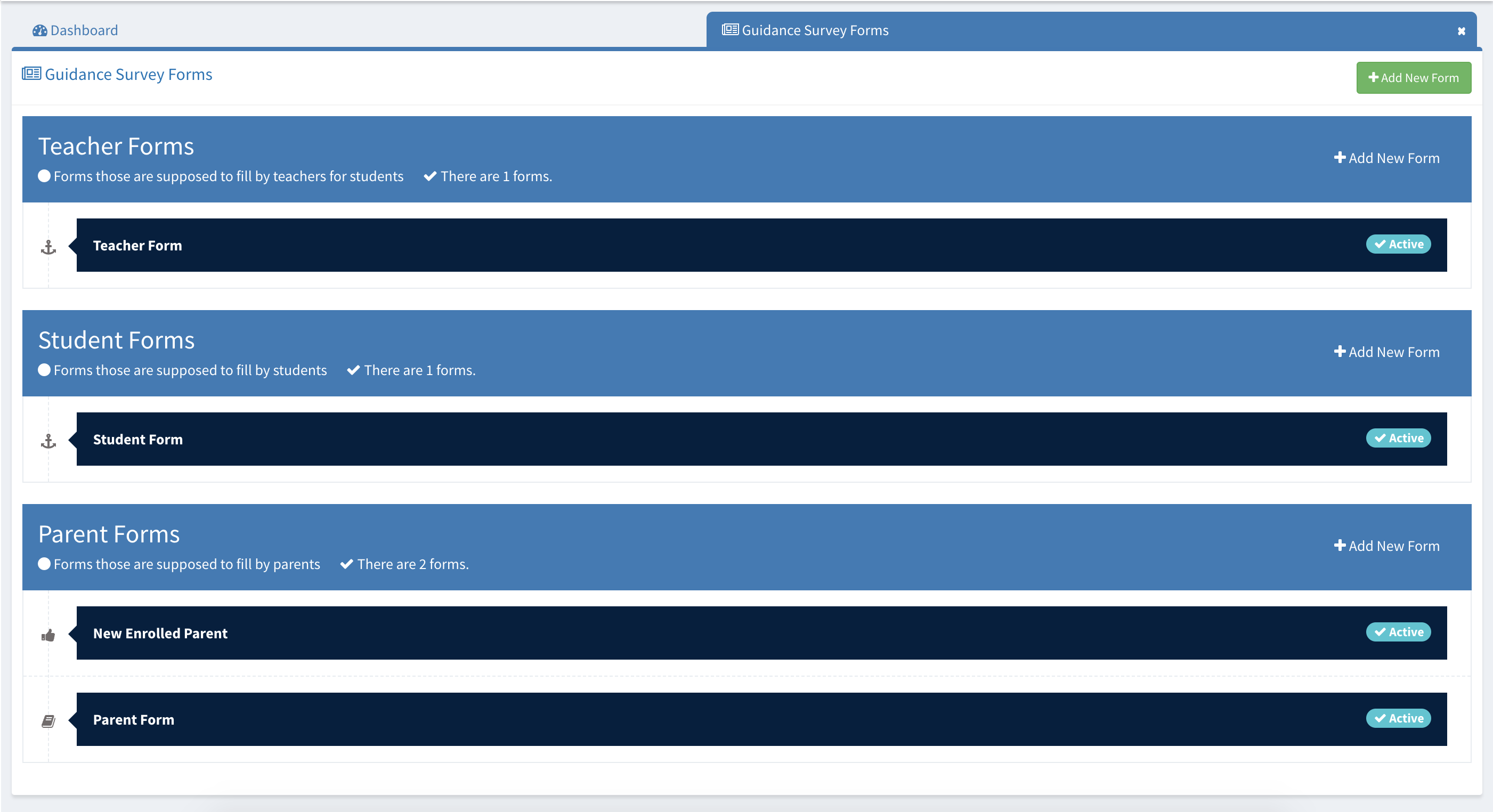The width and height of the screenshot is (1493, 812).
Task: Click the anchor icon beside Student Form
Action: [x=48, y=441]
